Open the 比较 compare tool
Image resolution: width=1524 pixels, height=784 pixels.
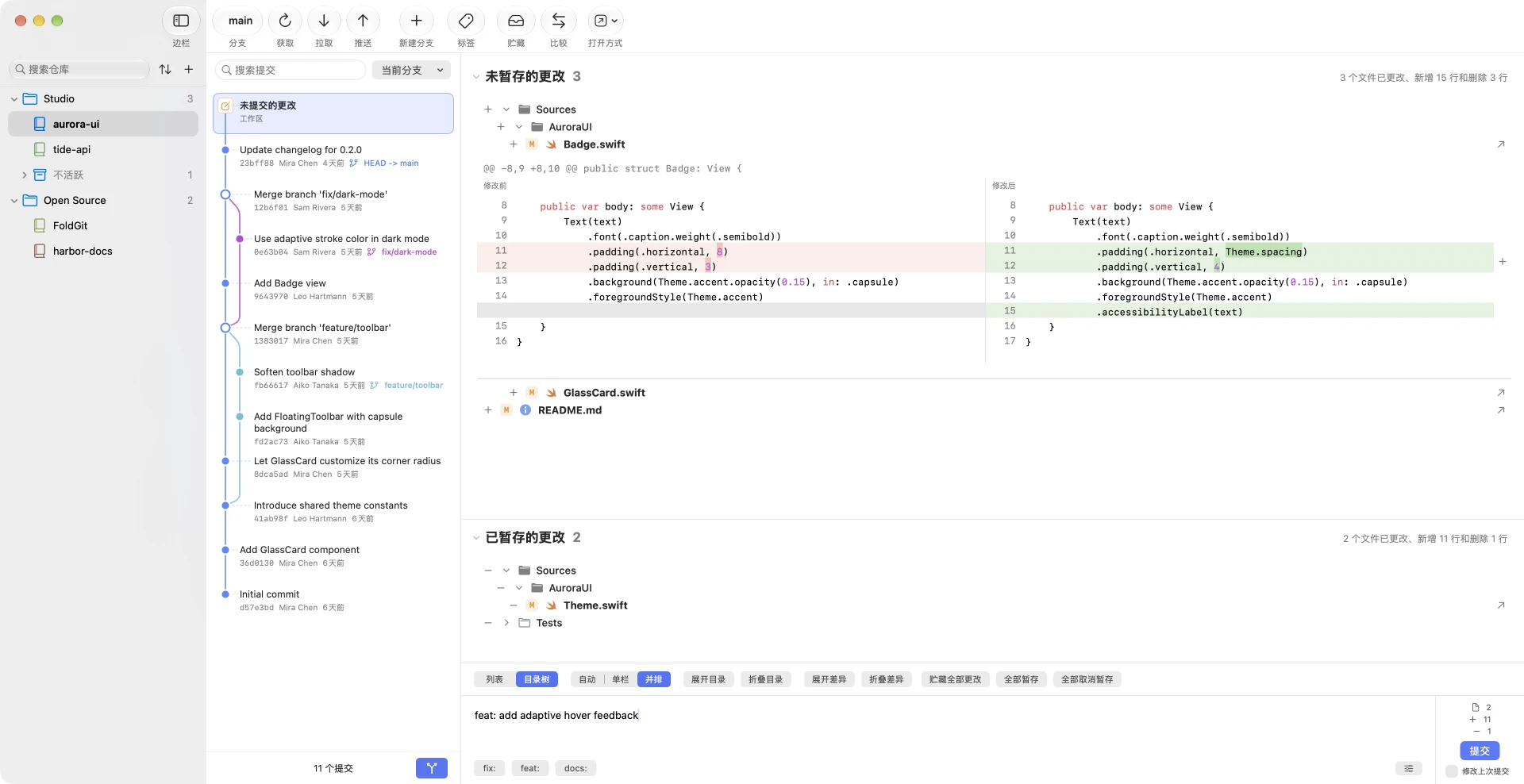click(559, 21)
